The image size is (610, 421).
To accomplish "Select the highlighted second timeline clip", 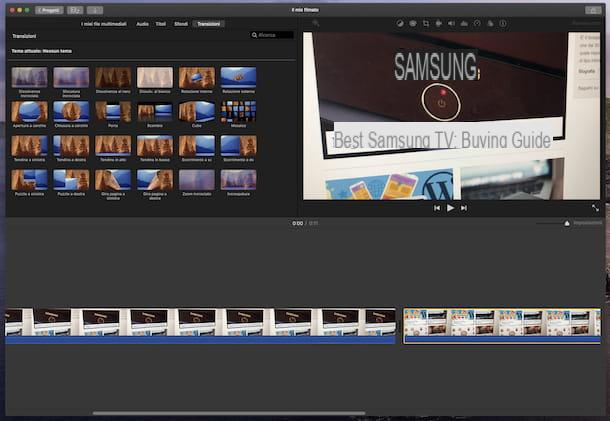I will [x=502, y=326].
